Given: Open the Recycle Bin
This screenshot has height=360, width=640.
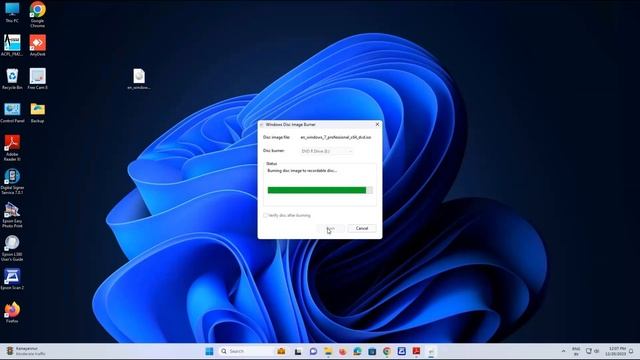Looking at the screenshot, I should click(12, 79).
